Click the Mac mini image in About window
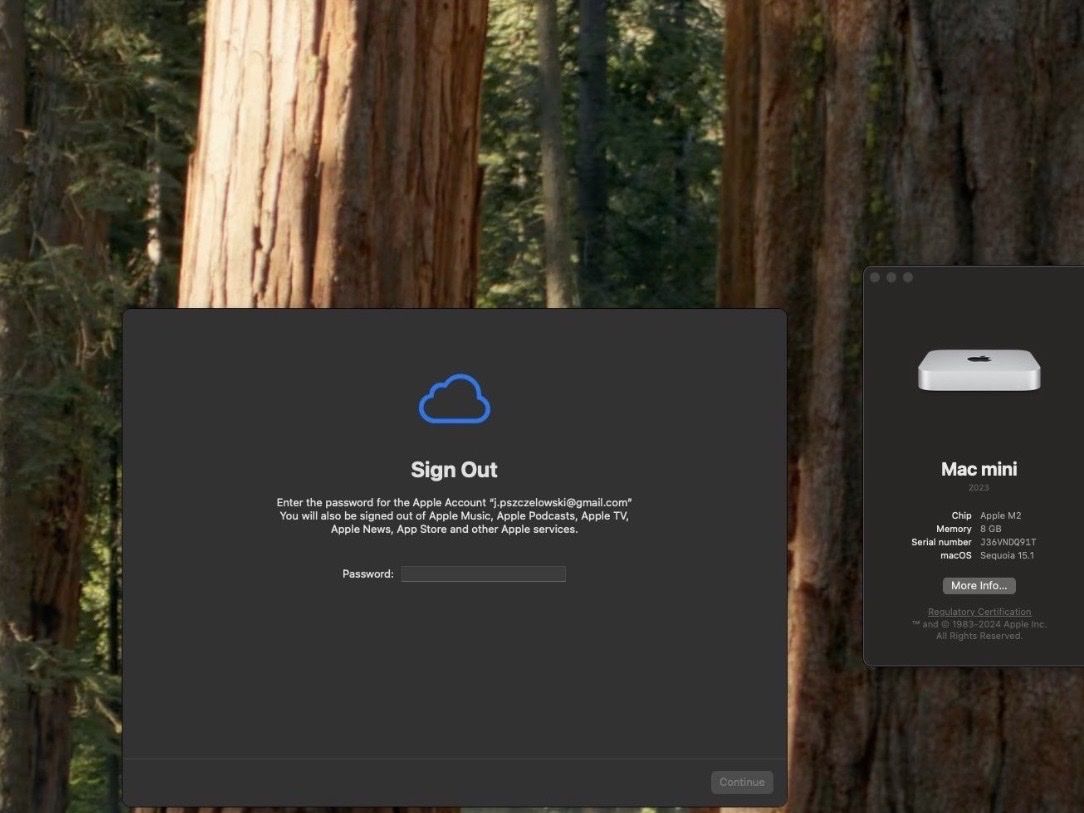Image resolution: width=1084 pixels, height=813 pixels. [x=979, y=371]
